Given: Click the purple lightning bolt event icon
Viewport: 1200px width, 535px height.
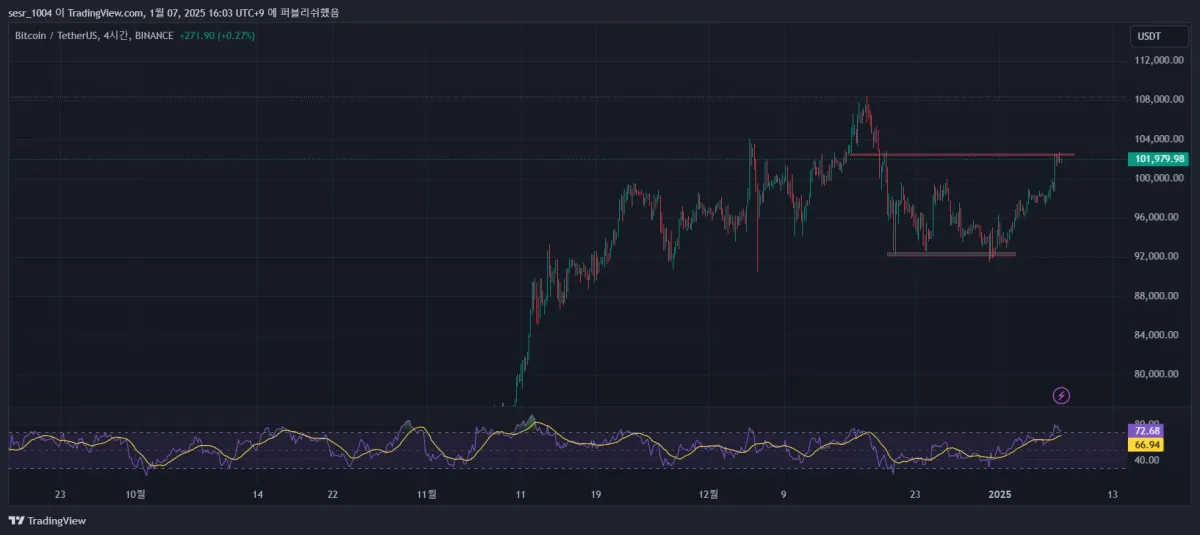Looking at the screenshot, I should (x=1062, y=396).
